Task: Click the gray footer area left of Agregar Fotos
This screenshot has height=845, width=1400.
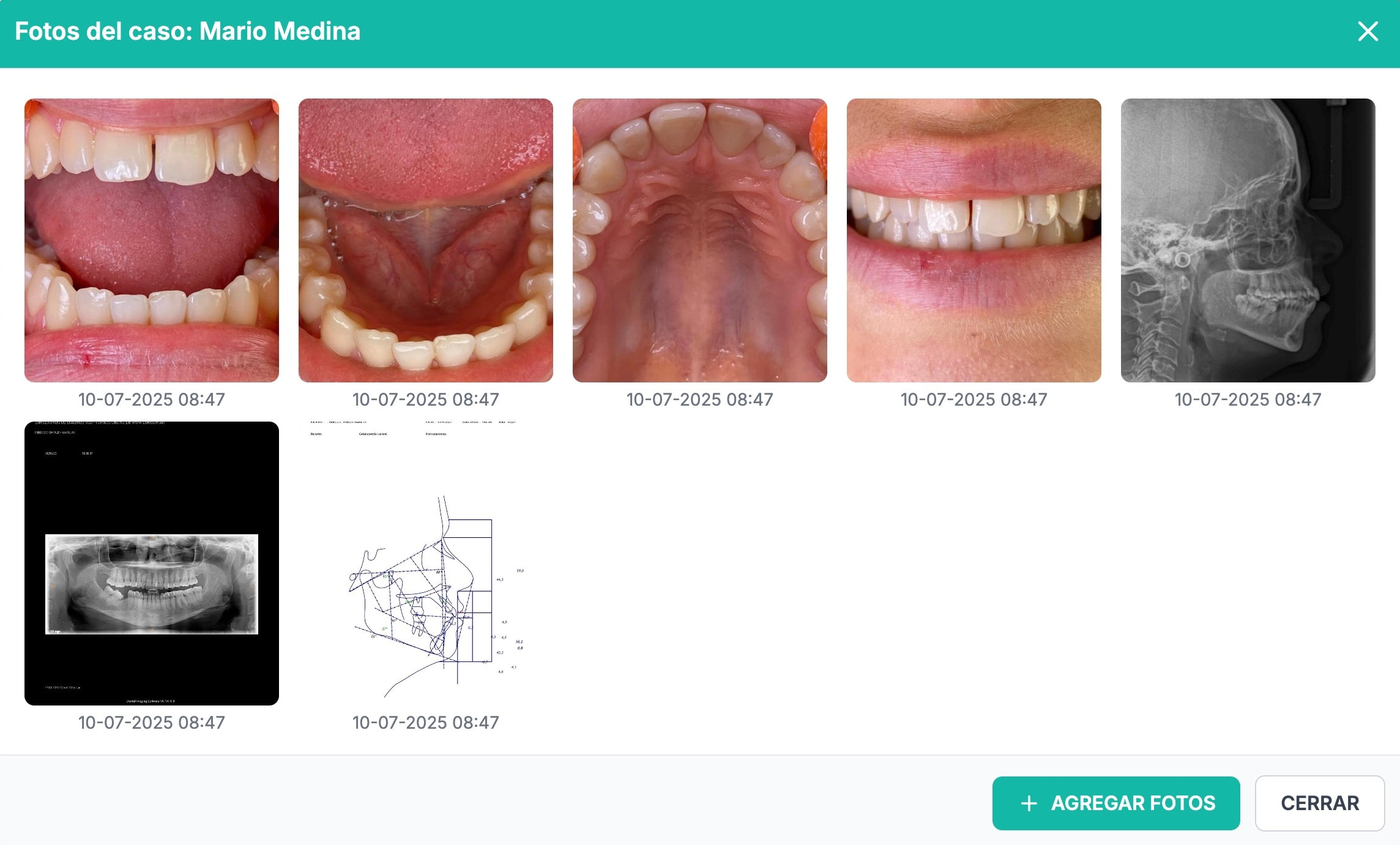Action: click(x=490, y=800)
